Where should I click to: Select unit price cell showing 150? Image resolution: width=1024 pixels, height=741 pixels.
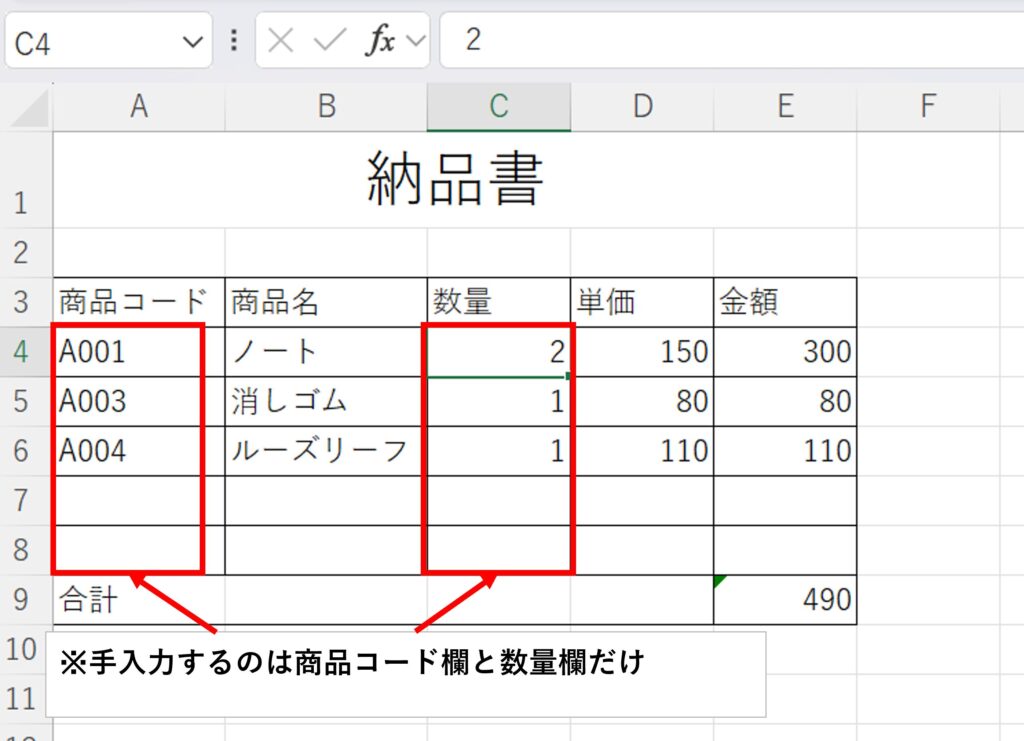(x=643, y=352)
